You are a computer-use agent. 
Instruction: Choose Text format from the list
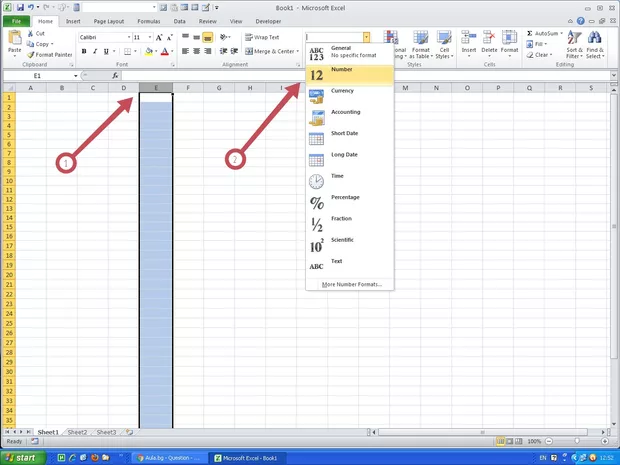[x=350, y=265]
